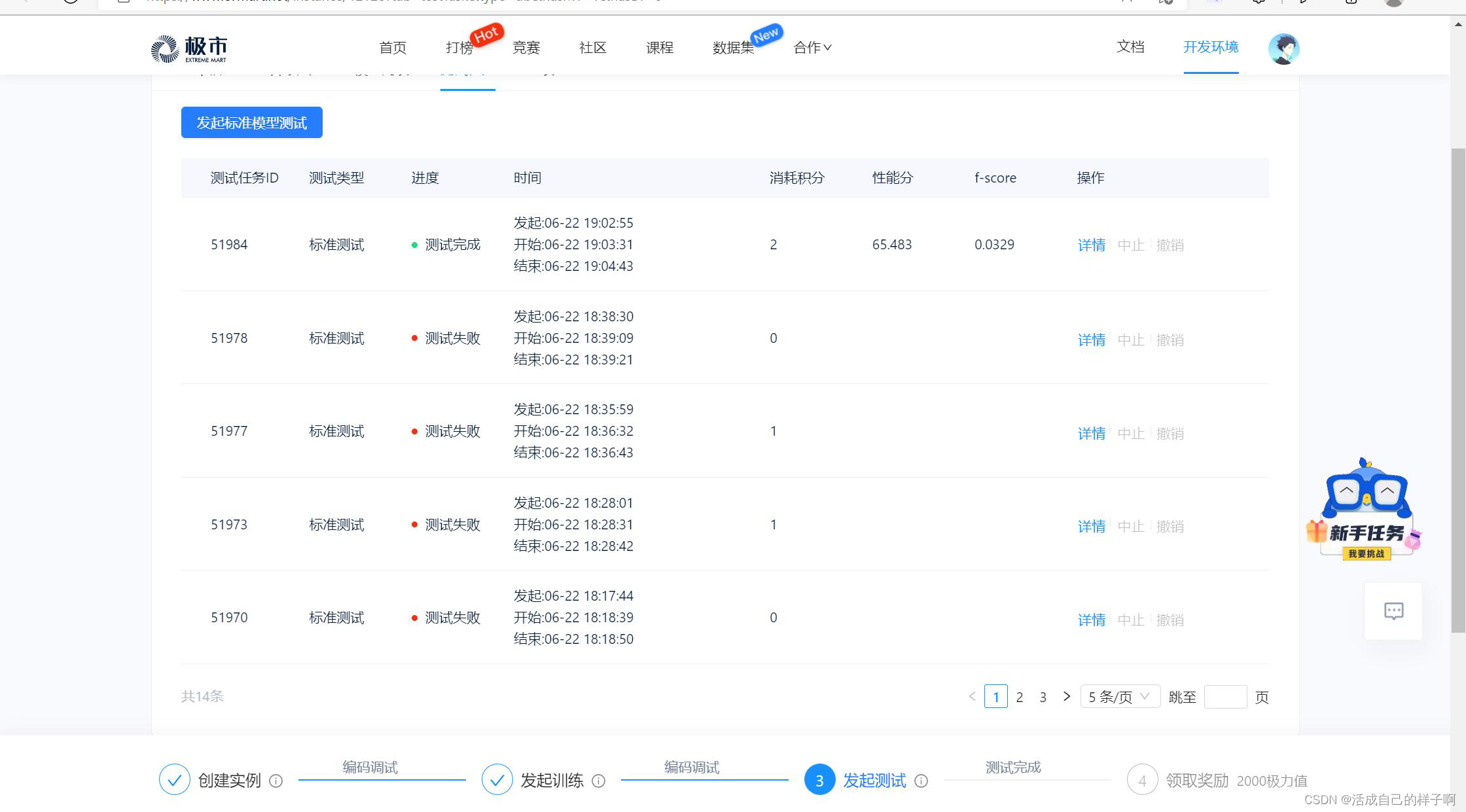Open 详情 for task 51984

(1091, 245)
